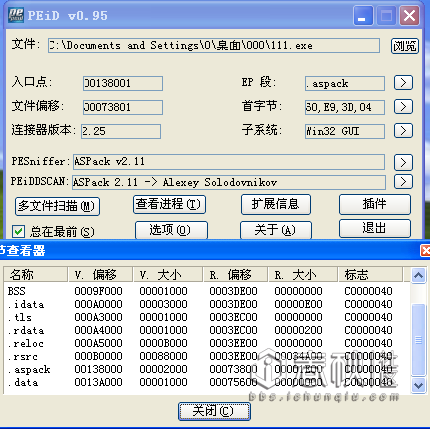The width and height of the screenshot is (430, 429).
Task: Click 标志 column header
Action: click(370, 275)
